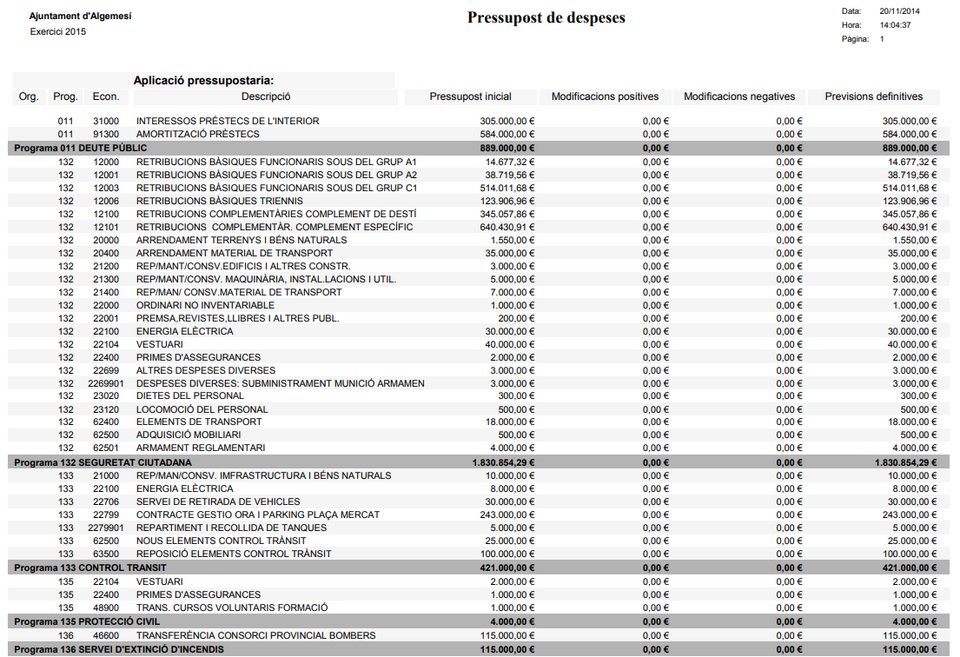Click the time value 14:04:37
960x657 pixels.
click(x=895, y=25)
